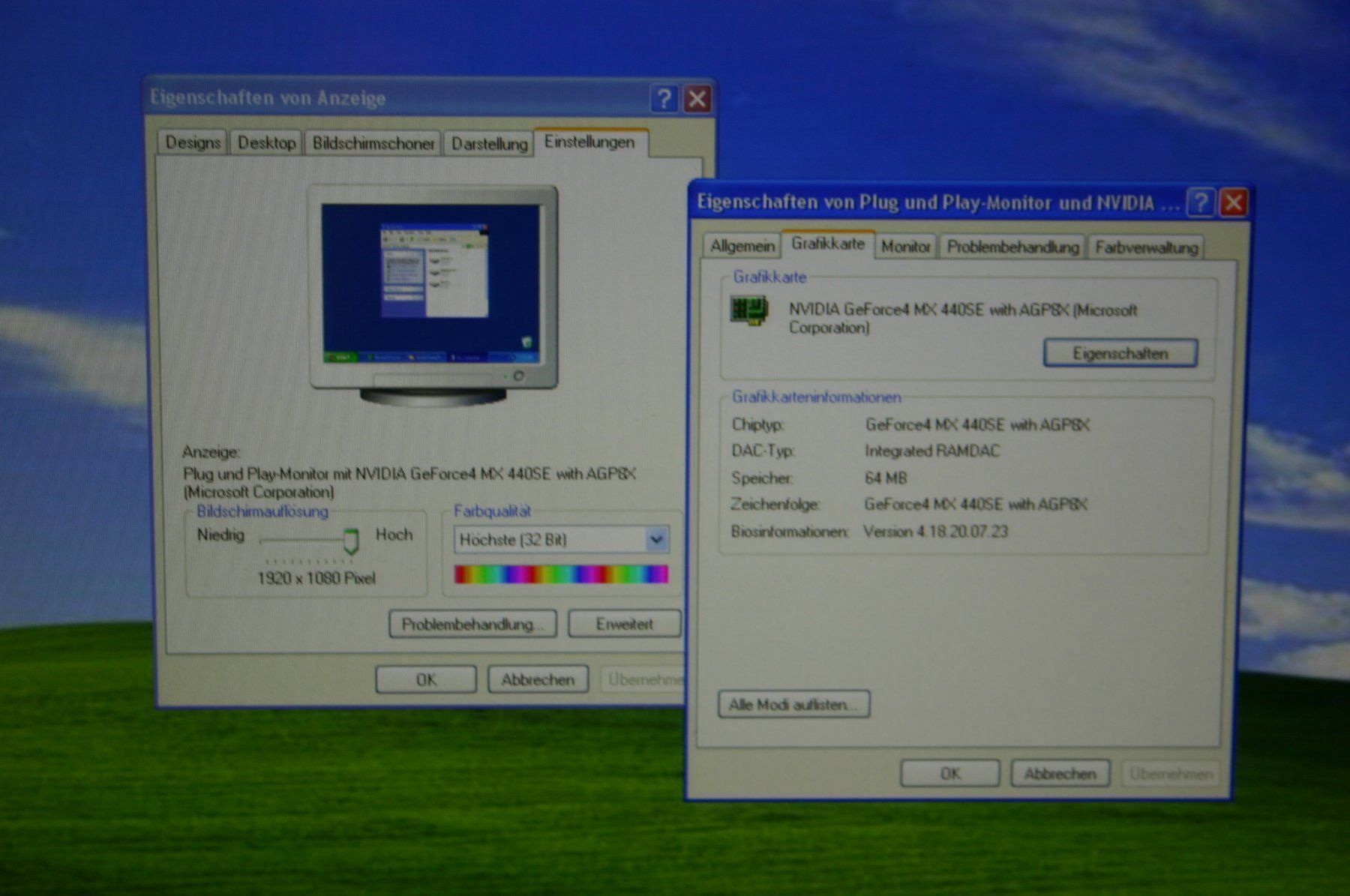Click the monitor preview image
This screenshot has width=1350, height=896.
tap(433, 295)
